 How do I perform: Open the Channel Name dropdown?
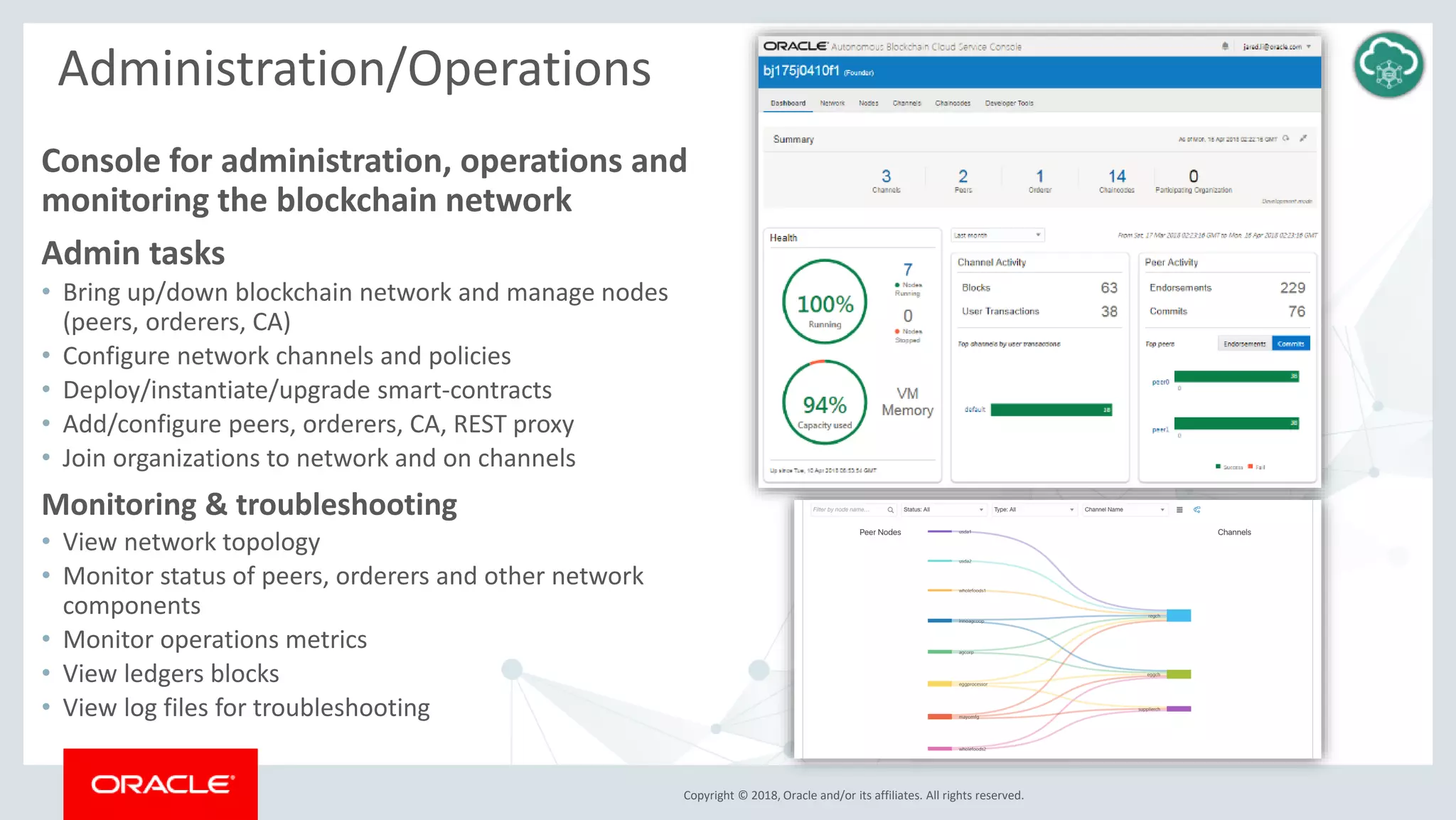click(x=1125, y=510)
